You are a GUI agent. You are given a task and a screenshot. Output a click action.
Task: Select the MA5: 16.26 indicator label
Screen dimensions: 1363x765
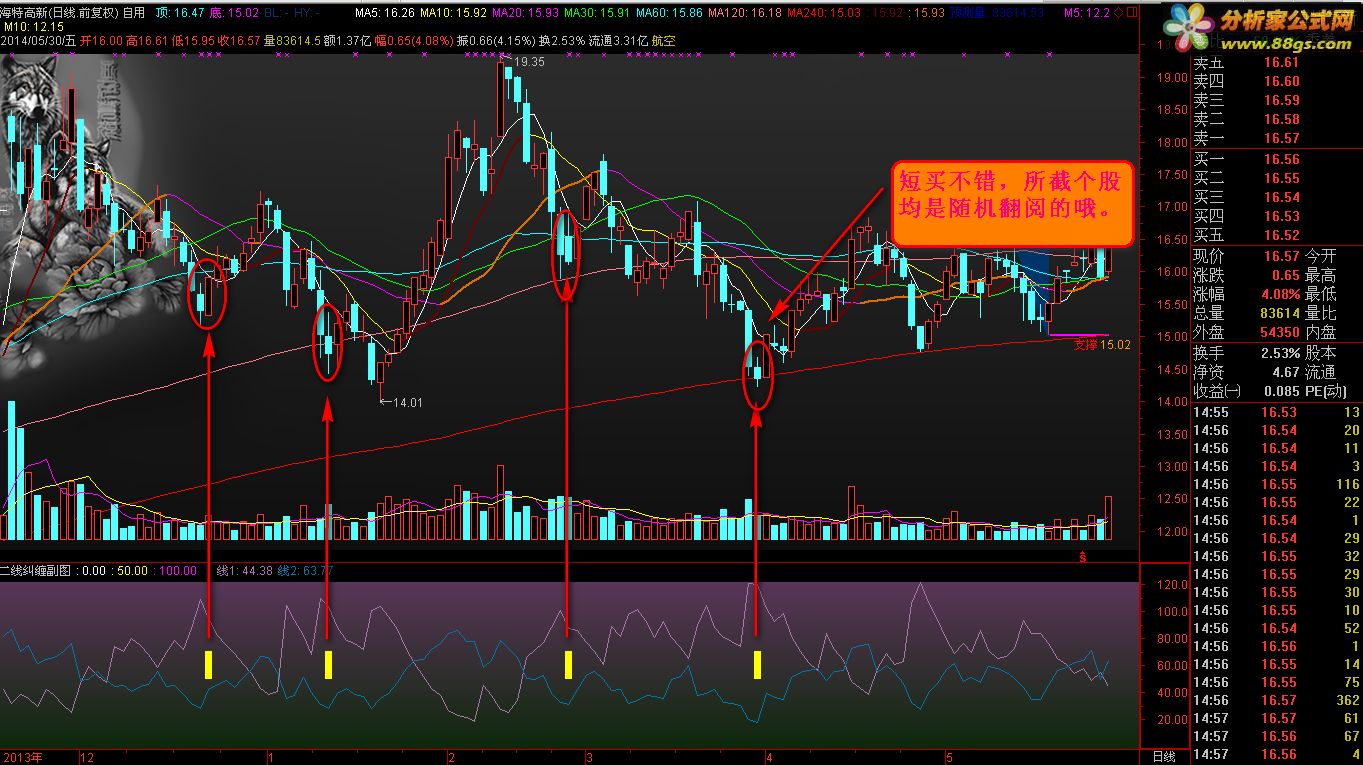pos(386,14)
